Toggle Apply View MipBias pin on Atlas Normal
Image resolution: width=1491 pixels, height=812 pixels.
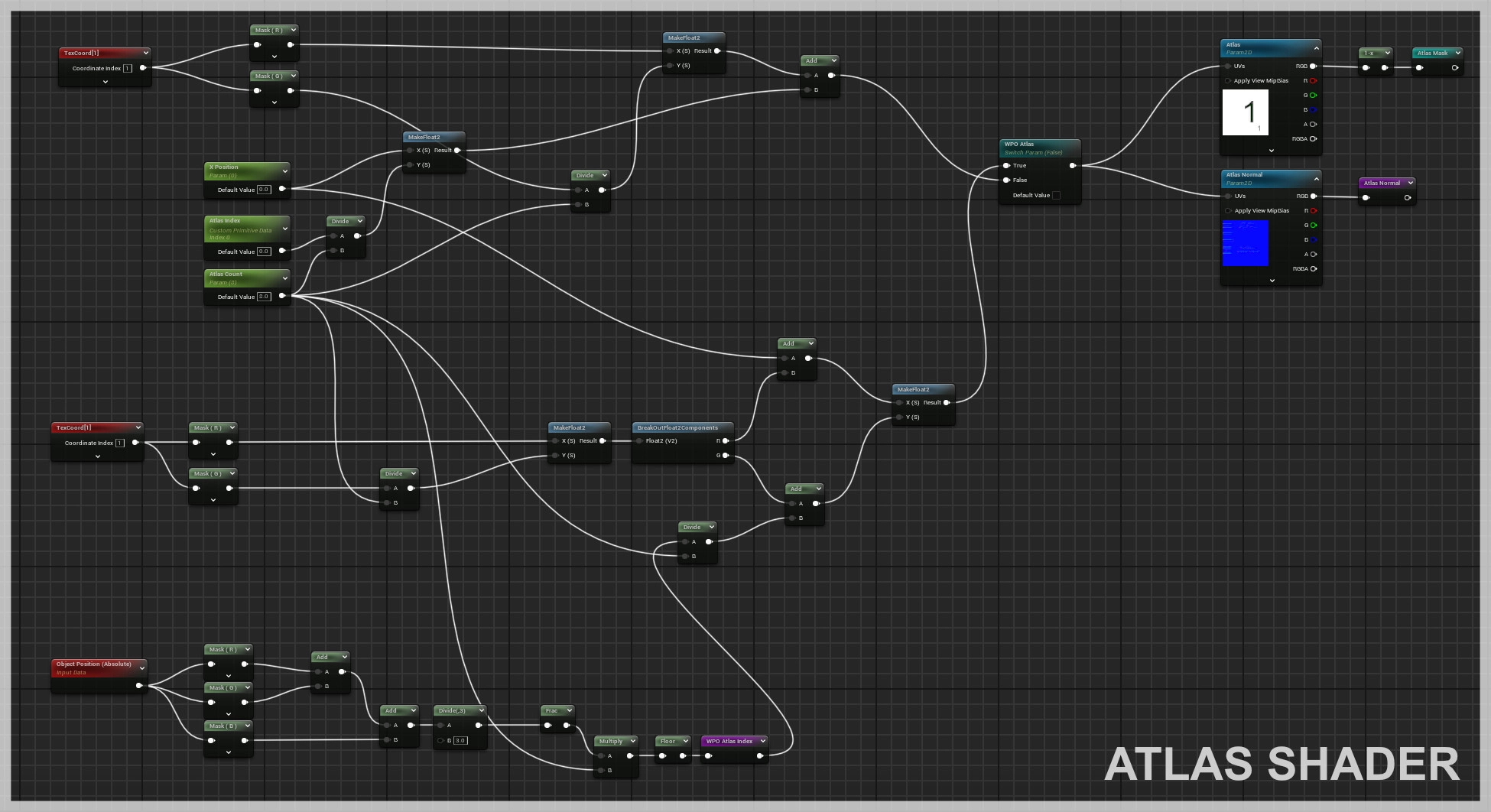tap(1228, 211)
